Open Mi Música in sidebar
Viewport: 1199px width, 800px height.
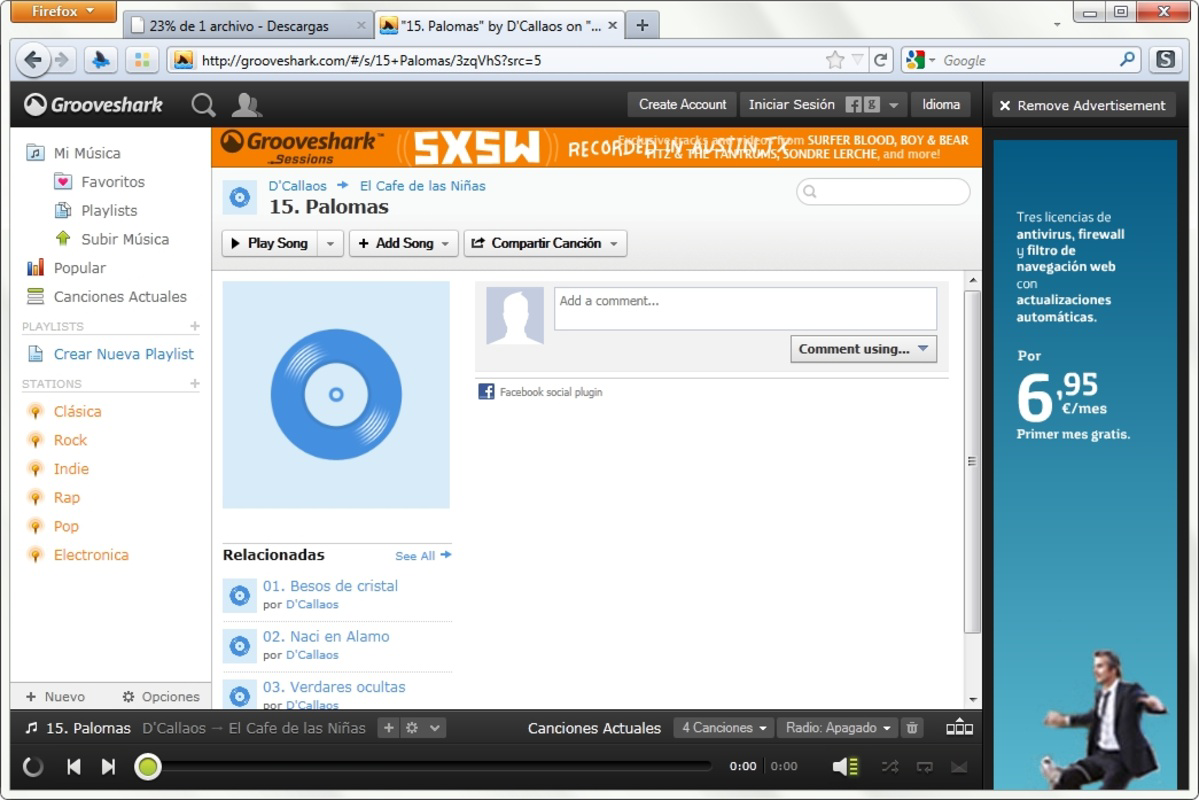click(74, 153)
